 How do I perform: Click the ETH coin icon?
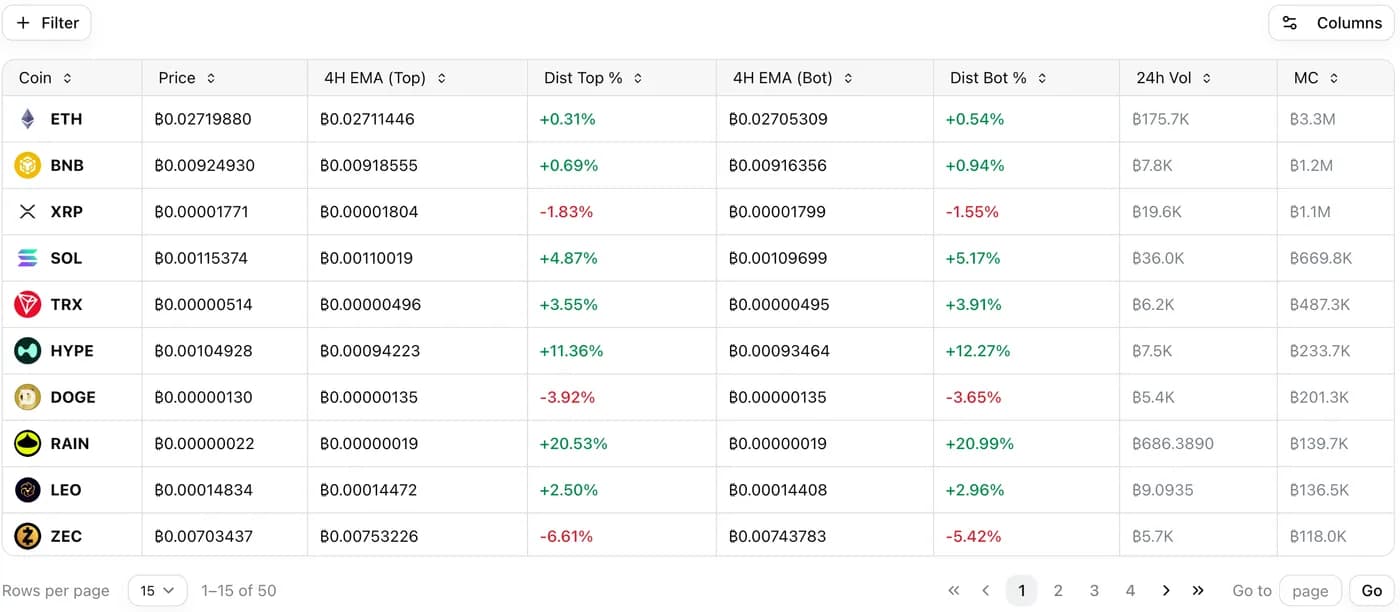tap(28, 119)
